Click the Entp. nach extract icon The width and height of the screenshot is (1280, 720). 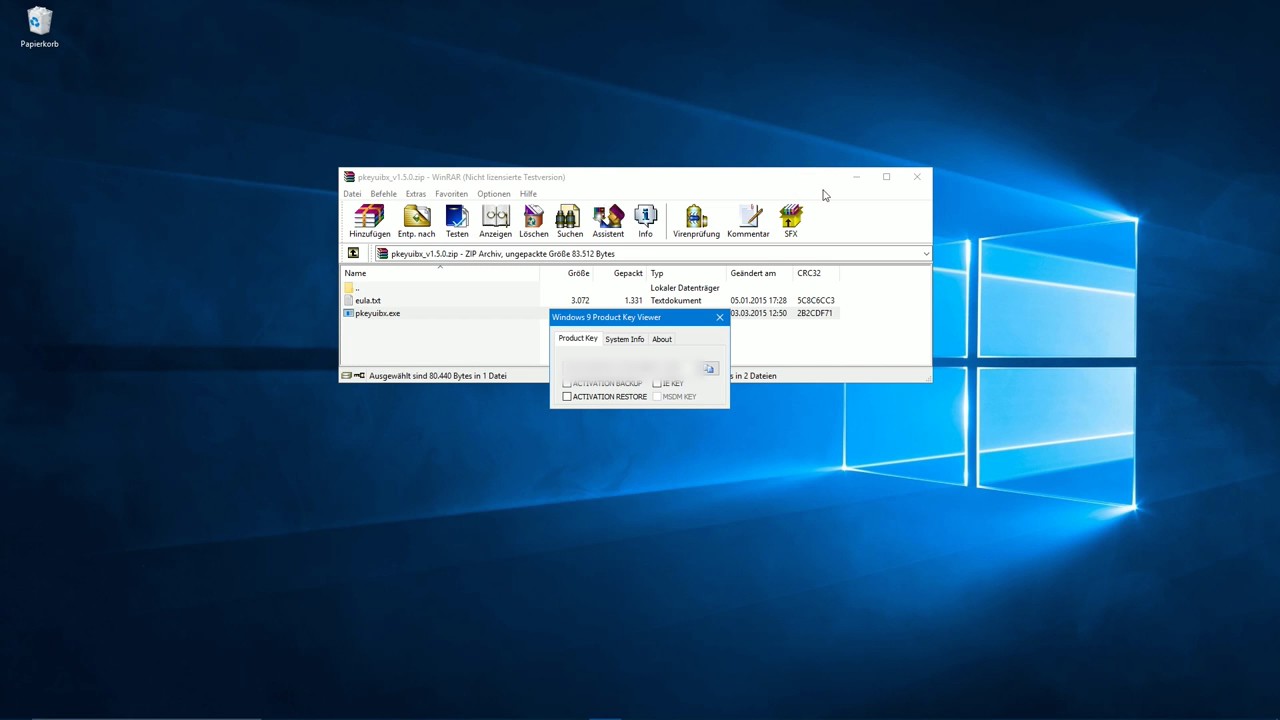click(x=416, y=222)
